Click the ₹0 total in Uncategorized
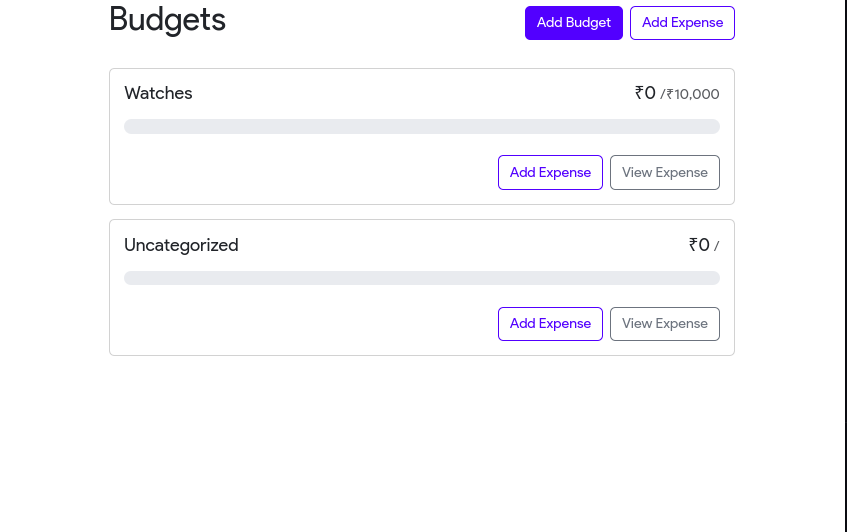The image size is (847, 532). [700, 245]
